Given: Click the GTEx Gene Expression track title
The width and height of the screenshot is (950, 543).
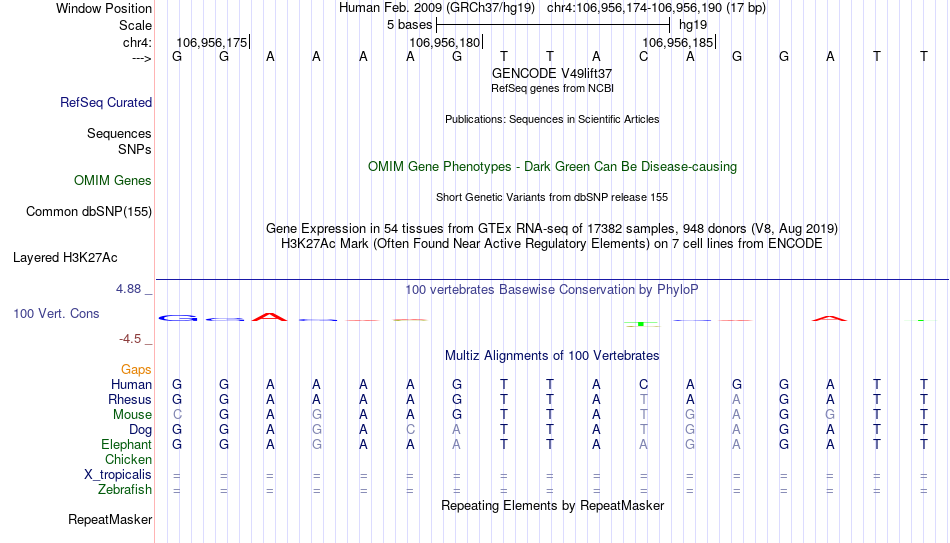Looking at the screenshot, I should click(x=552, y=228).
